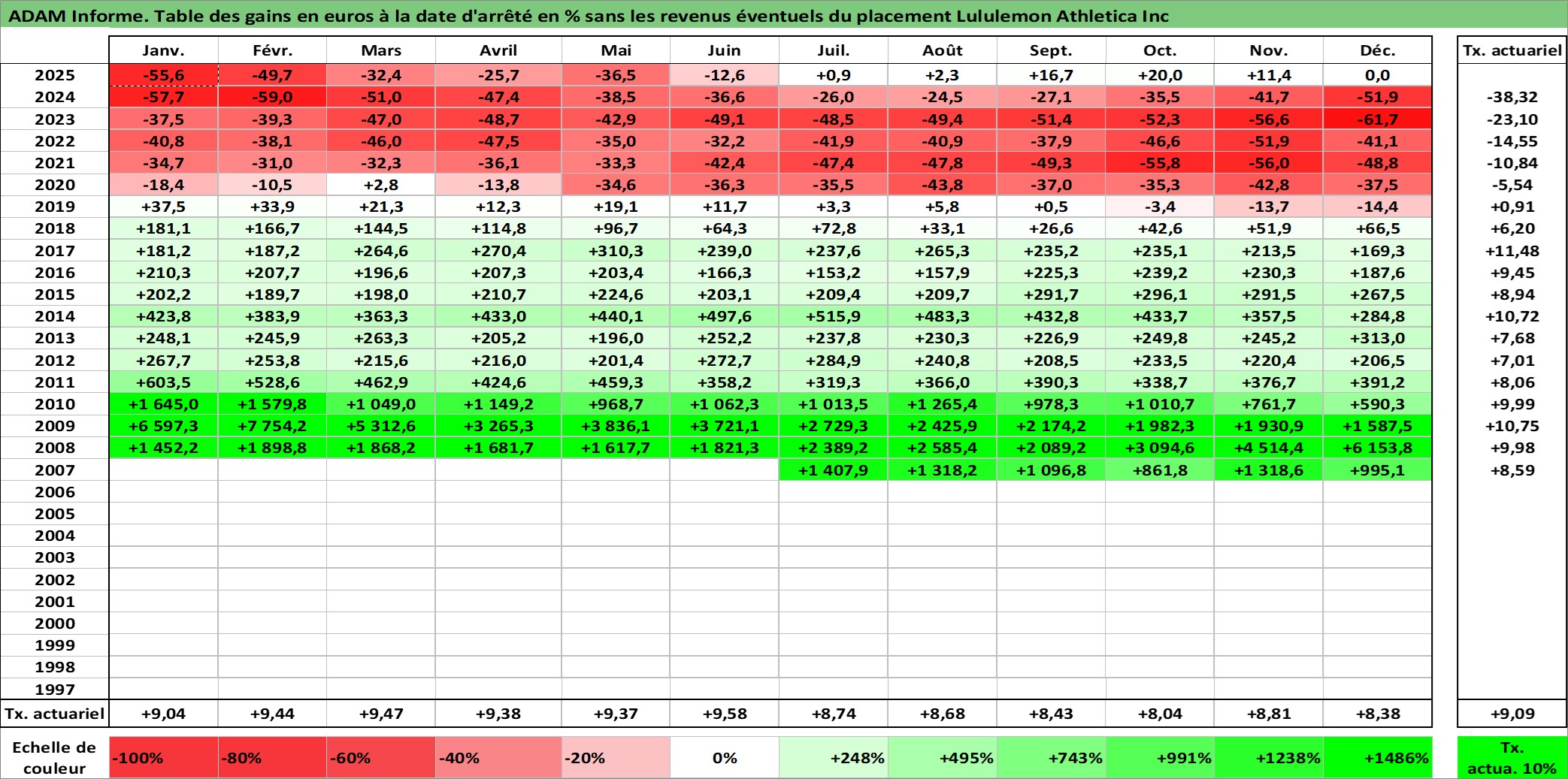Viewport: 1568px width, 779px height.
Task: Click the -60% color scale swatch
Action: 381,757
